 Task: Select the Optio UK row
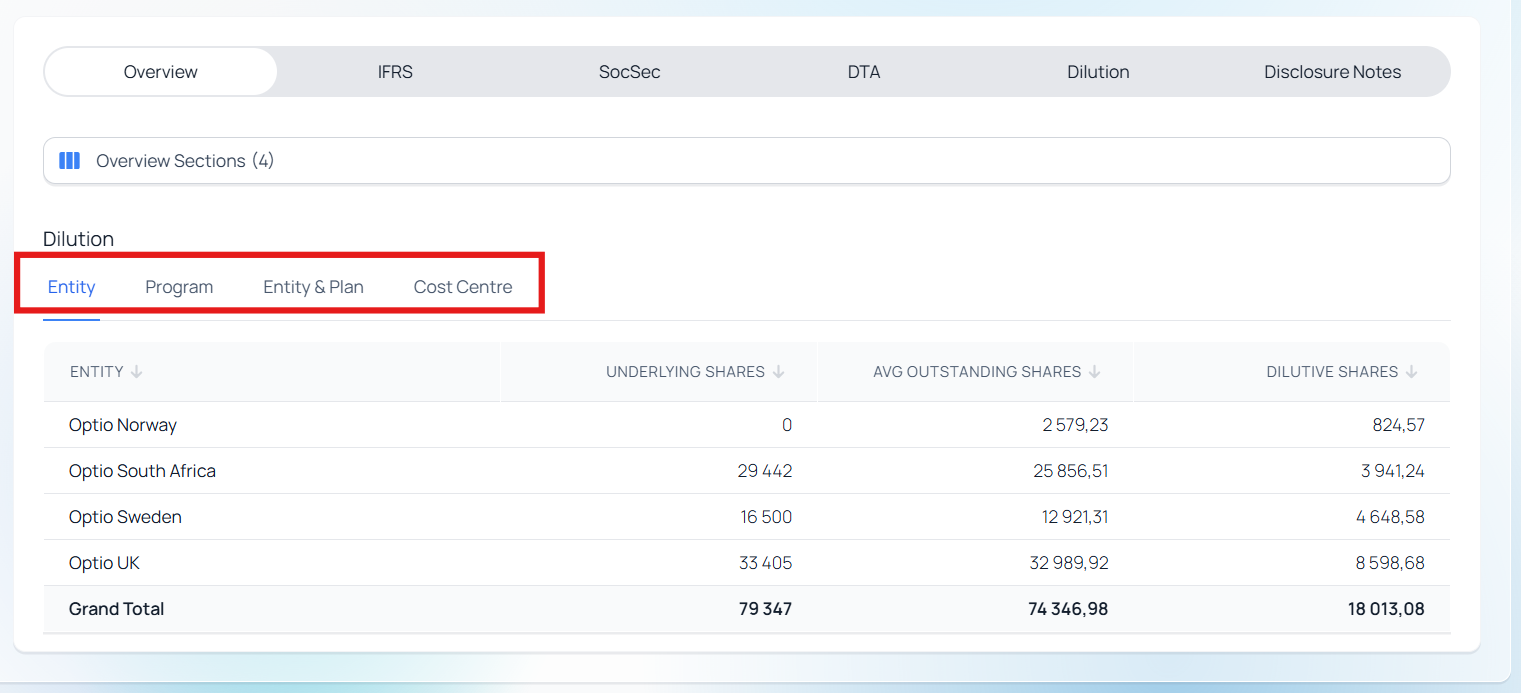tap(747, 563)
